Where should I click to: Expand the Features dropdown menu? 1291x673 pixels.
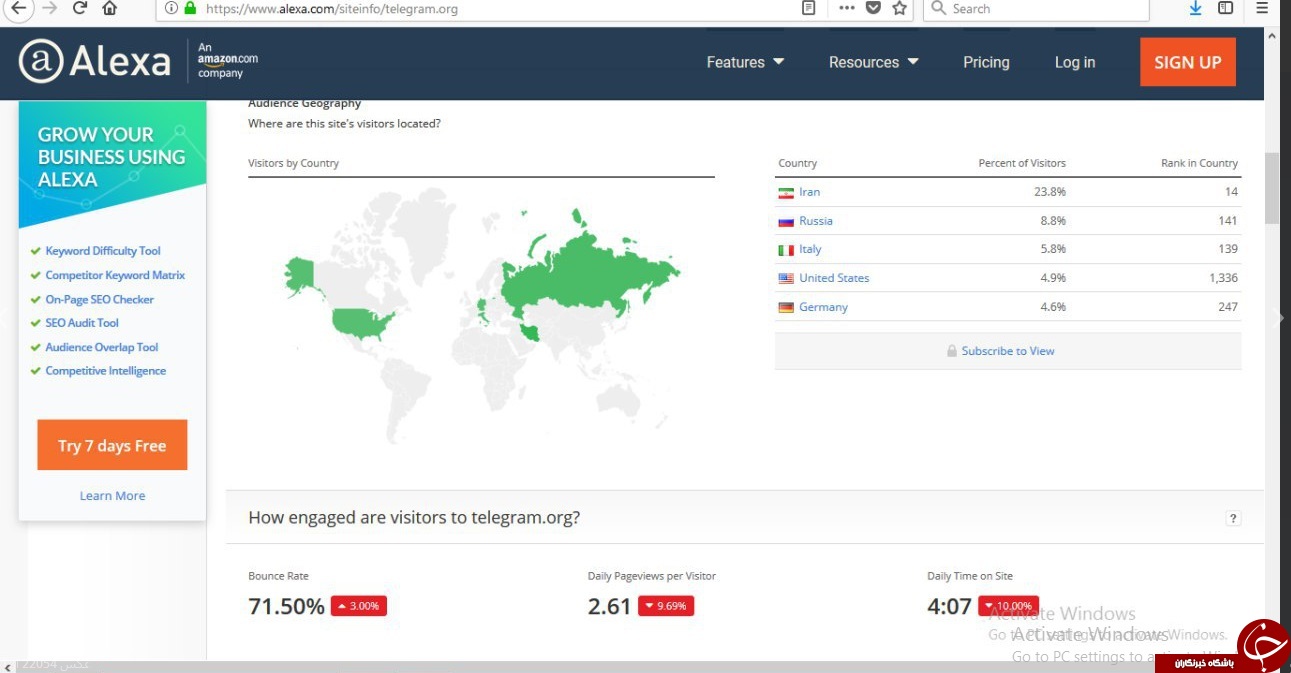coord(745,62)
